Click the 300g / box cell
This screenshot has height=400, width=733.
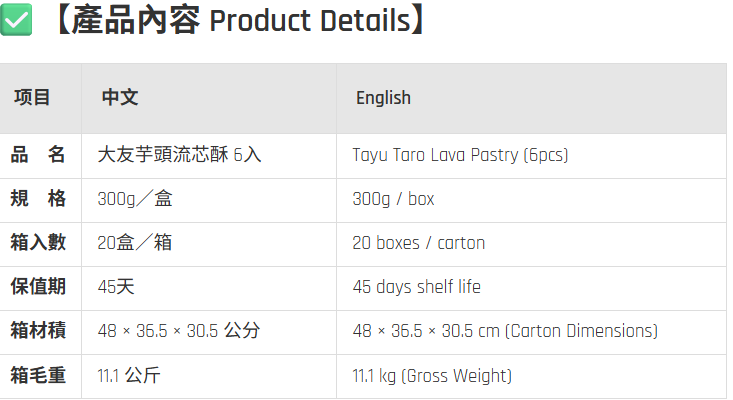(393, 199)
